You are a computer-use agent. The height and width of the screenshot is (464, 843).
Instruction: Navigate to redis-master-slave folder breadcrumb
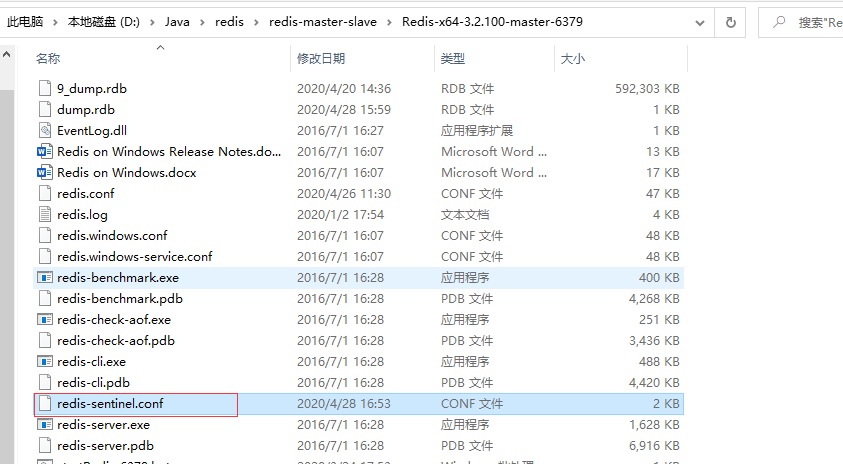tap(323, 22)
